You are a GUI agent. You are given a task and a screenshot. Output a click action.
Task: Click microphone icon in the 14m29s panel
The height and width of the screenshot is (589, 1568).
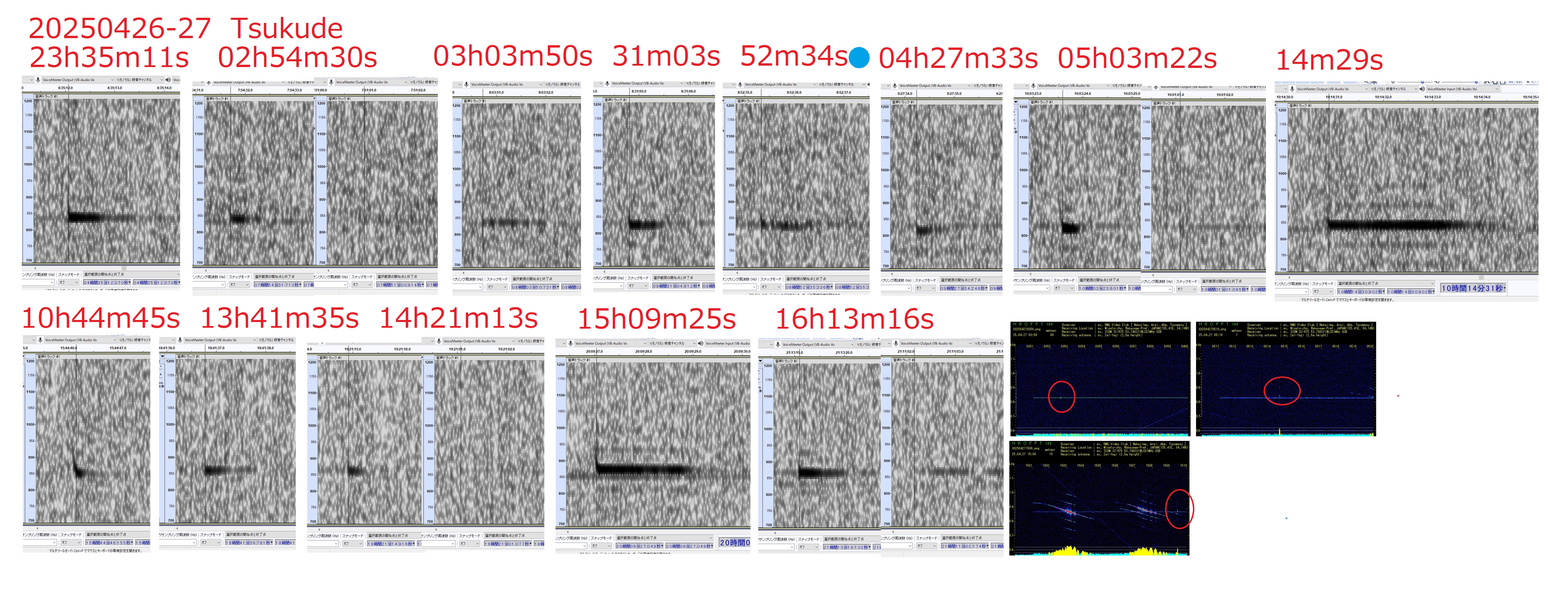coord(1292,89)
